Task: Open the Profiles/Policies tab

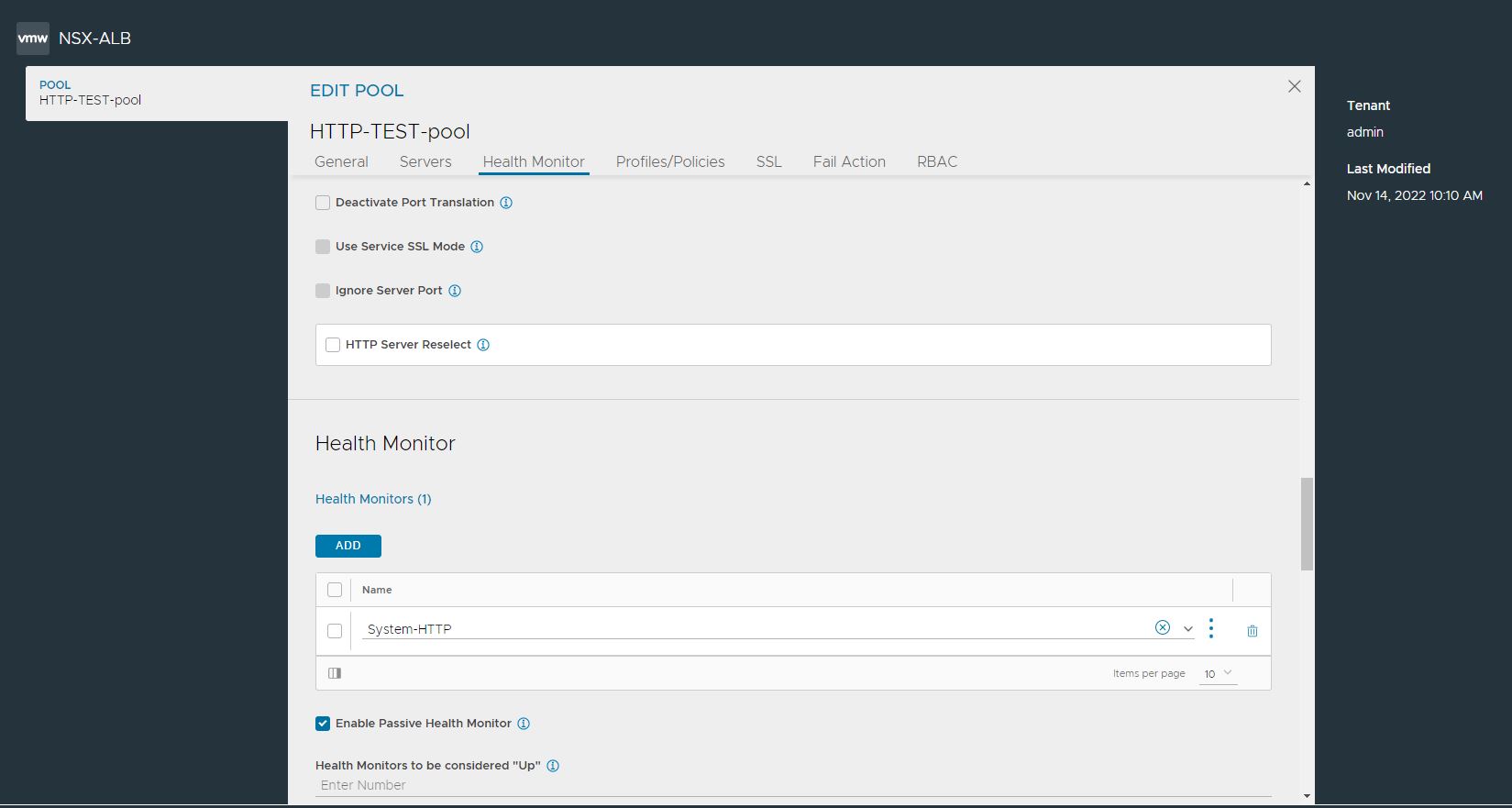Action: click(x=670, y=161)
